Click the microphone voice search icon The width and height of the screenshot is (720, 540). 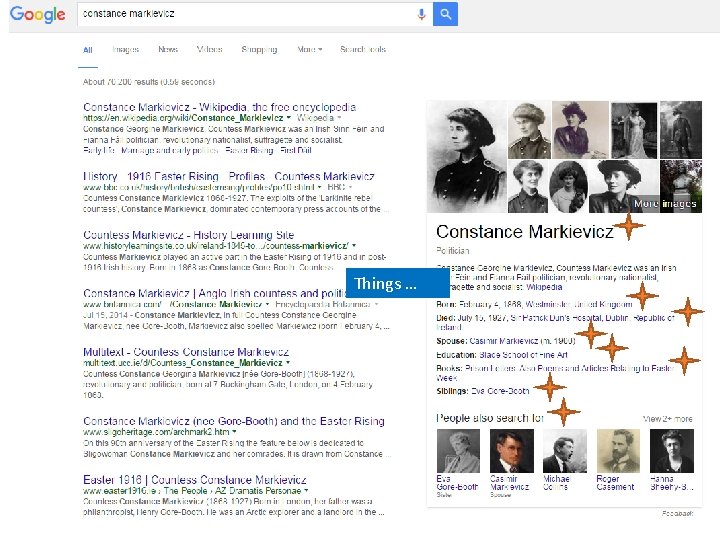pyautogui.click(x=421, y=14)
